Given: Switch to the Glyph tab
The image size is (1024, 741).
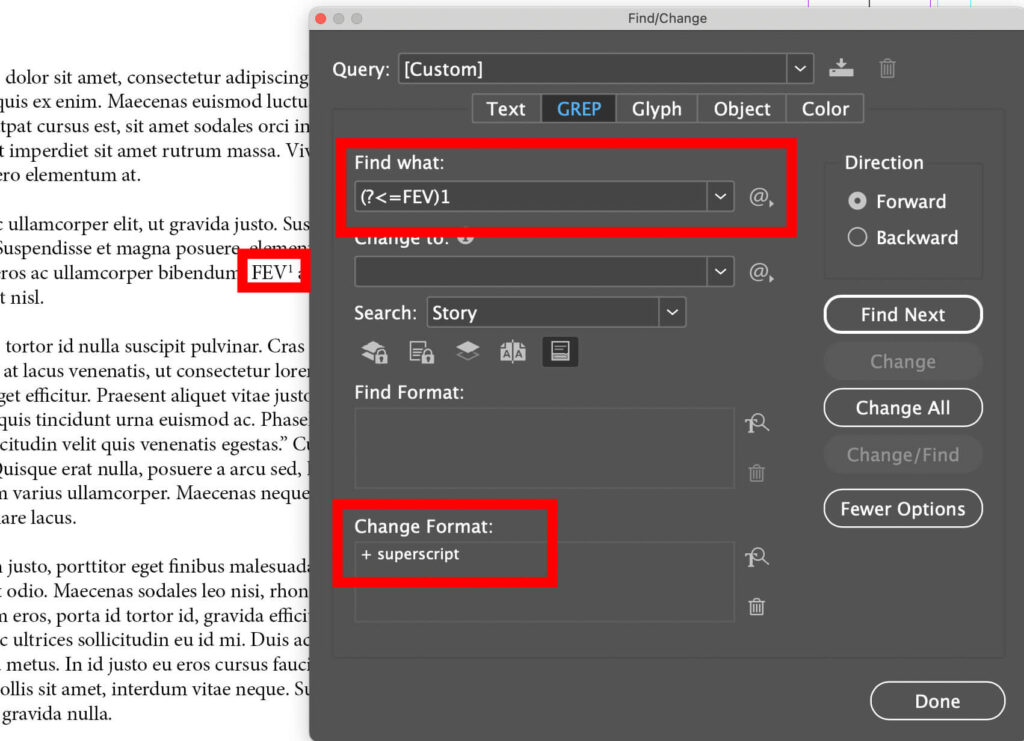Looking at the screenshot, I should click(x=656, y=108).
